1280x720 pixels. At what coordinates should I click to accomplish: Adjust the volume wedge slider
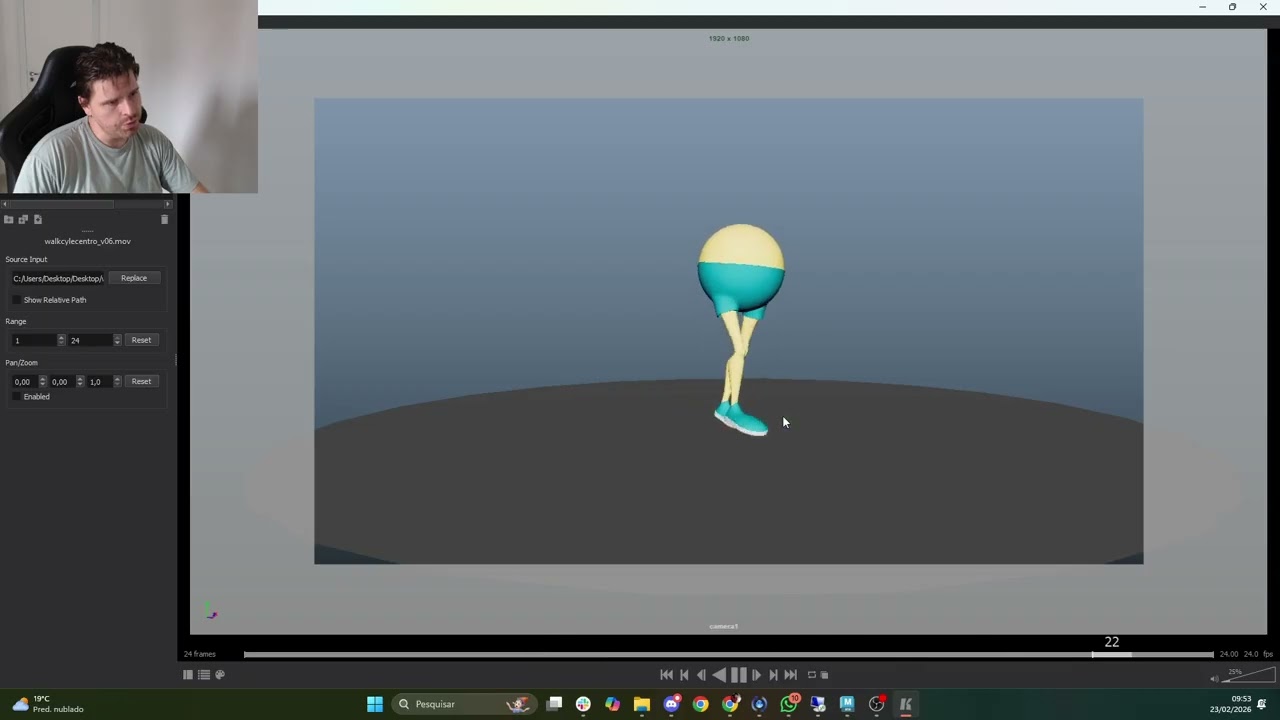point(1249,675)
